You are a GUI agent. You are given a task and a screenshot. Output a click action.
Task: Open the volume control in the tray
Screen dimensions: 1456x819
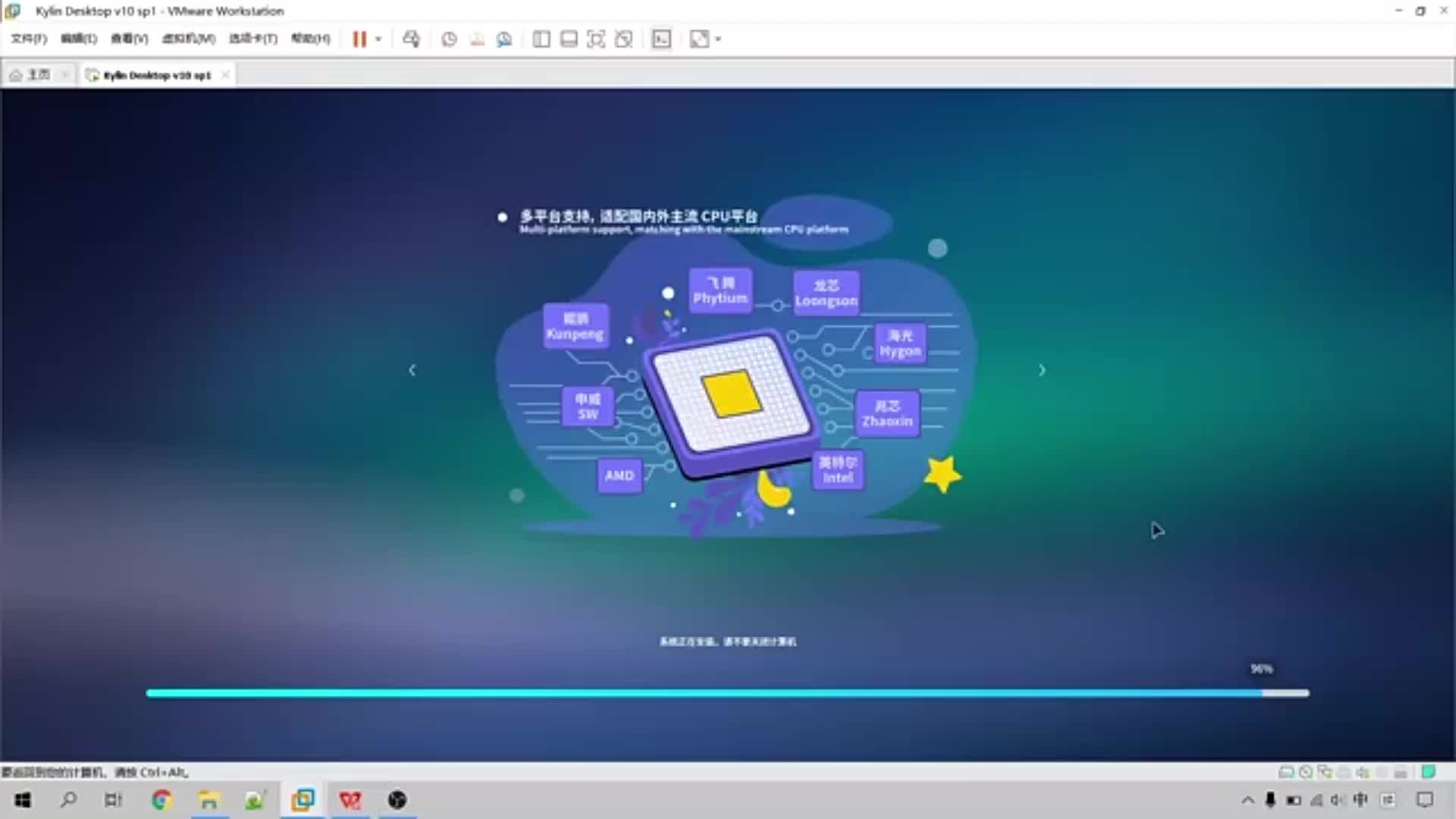click(x=1338, y=800)
